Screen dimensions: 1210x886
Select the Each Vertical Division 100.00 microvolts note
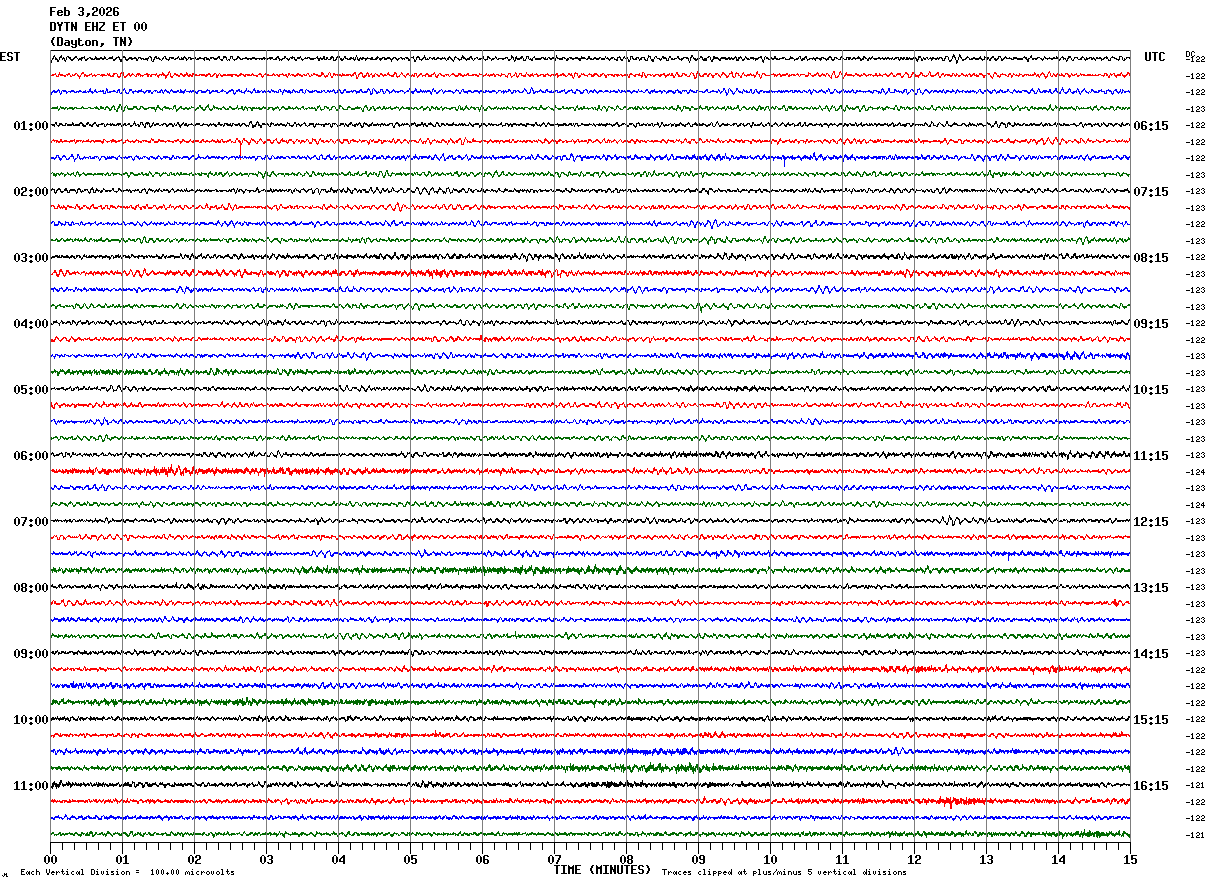point(127,872)
